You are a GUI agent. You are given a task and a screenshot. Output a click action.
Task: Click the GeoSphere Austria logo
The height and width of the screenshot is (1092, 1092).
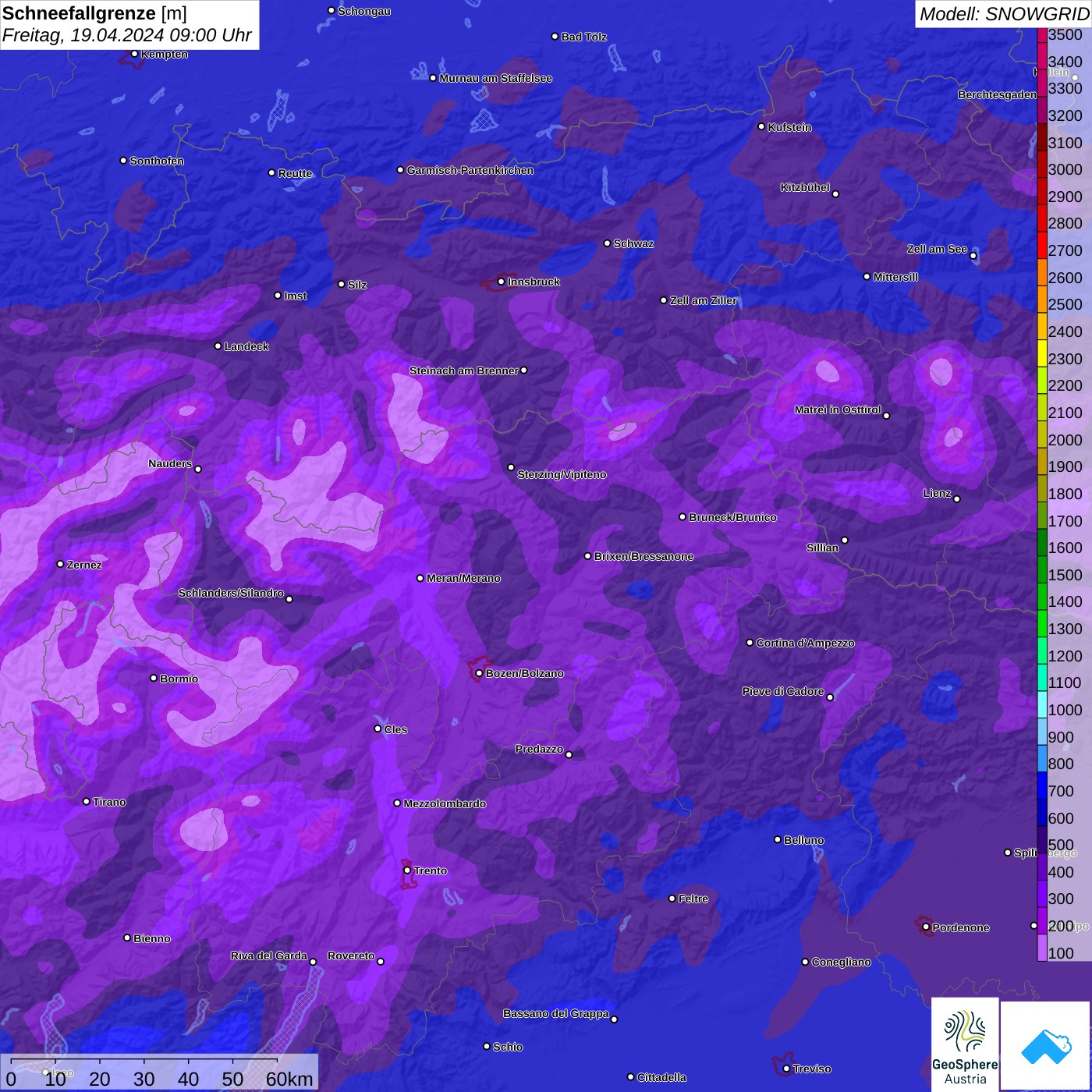[965, 1044]
